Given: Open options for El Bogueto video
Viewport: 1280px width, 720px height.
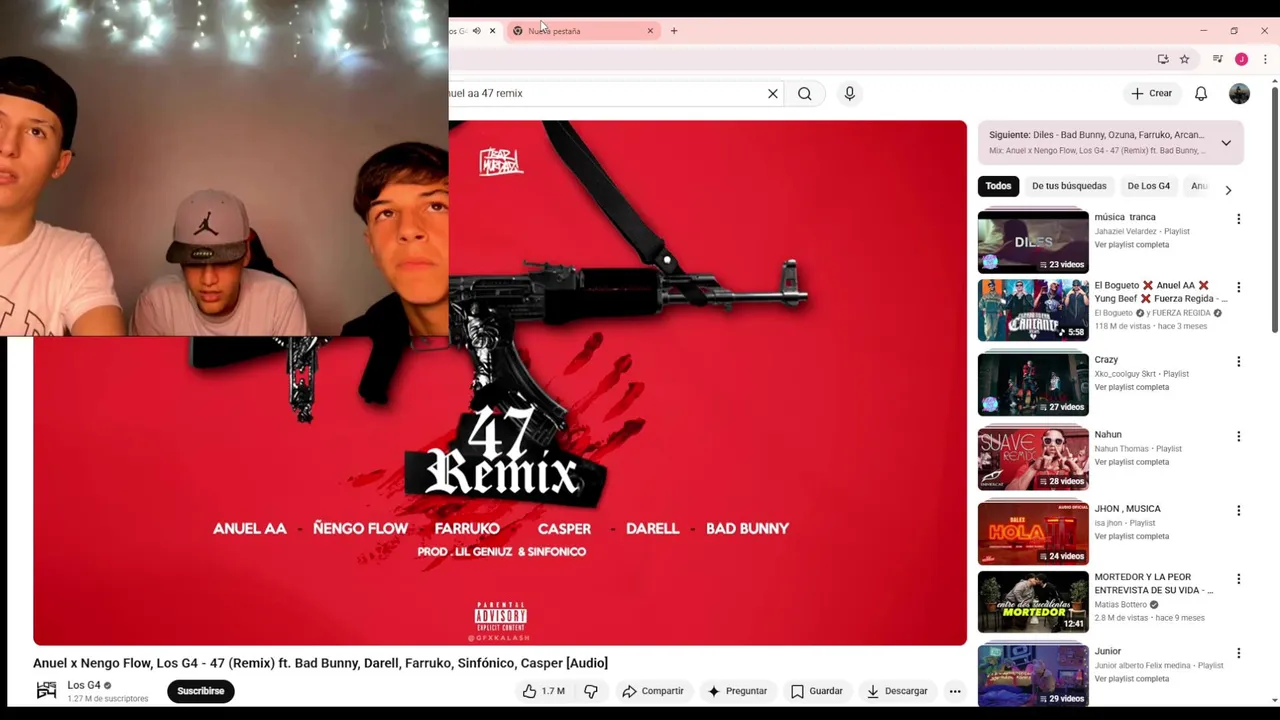Looking at the screenshot, I should click(x=1238, y=287).
